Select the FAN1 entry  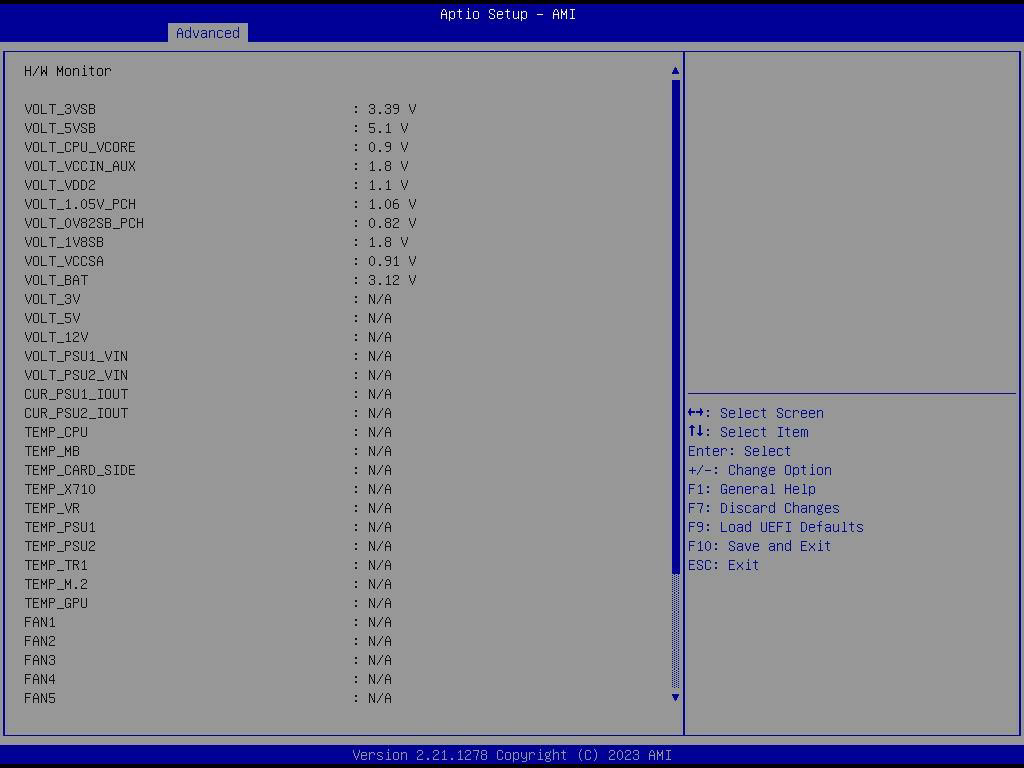point(40,622)
